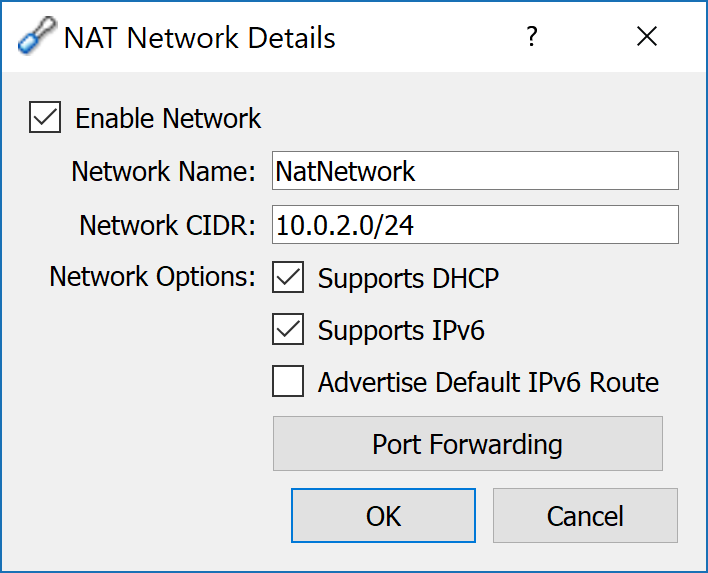The width and height of the screenshot is (708, 573).
Task: Click the Enable Network label text
Action: click(x=168, y=118)
